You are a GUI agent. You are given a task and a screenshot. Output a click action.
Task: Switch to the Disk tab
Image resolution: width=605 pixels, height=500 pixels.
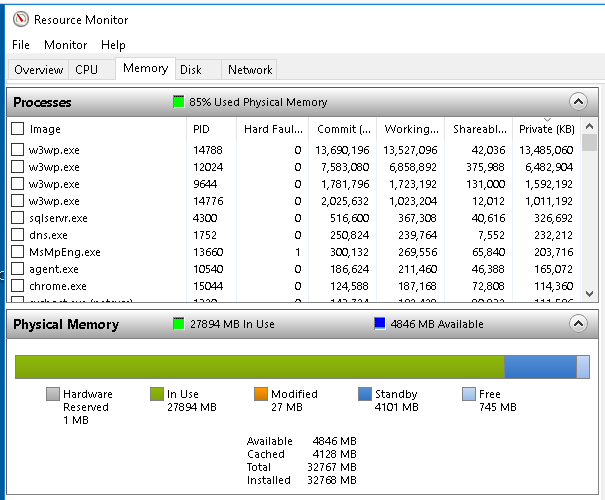point(198,70)
